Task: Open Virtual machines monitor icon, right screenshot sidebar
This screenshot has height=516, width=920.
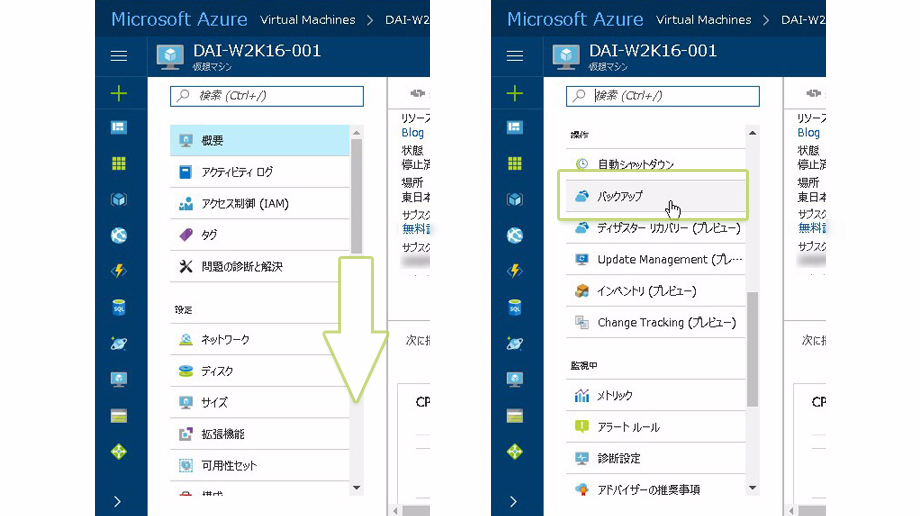Action: click(515, 379)
